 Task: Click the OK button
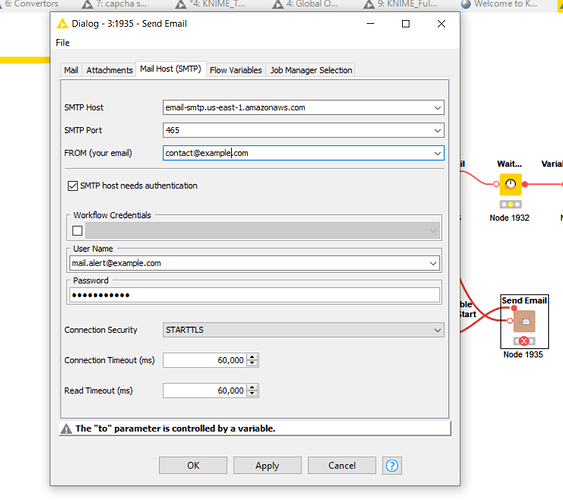(193, 466)
